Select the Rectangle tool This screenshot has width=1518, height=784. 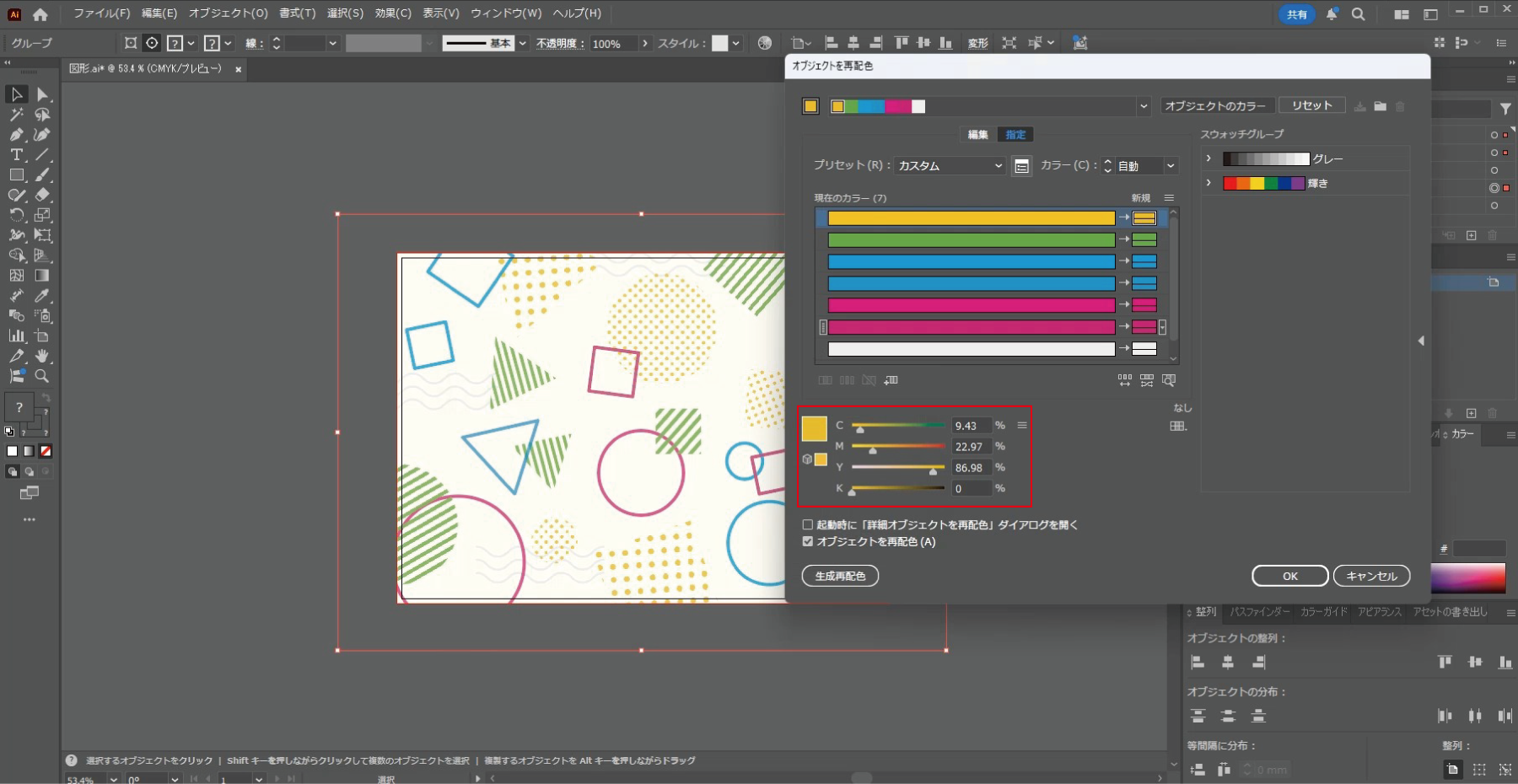[x=16, y=175]
